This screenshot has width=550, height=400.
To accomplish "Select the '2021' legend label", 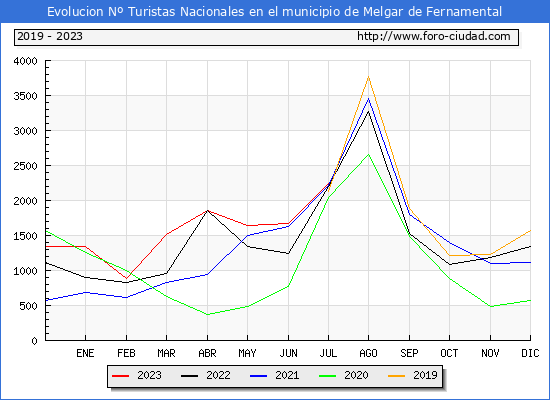I will (287, 375).
